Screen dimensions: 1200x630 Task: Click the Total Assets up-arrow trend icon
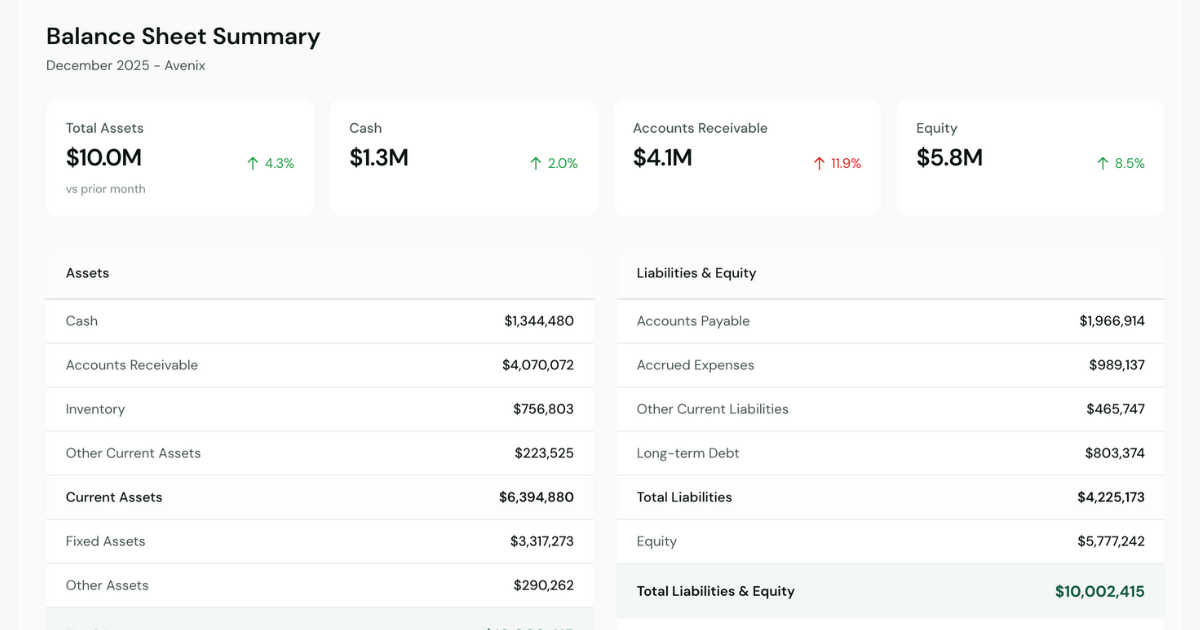click(253, 163)
